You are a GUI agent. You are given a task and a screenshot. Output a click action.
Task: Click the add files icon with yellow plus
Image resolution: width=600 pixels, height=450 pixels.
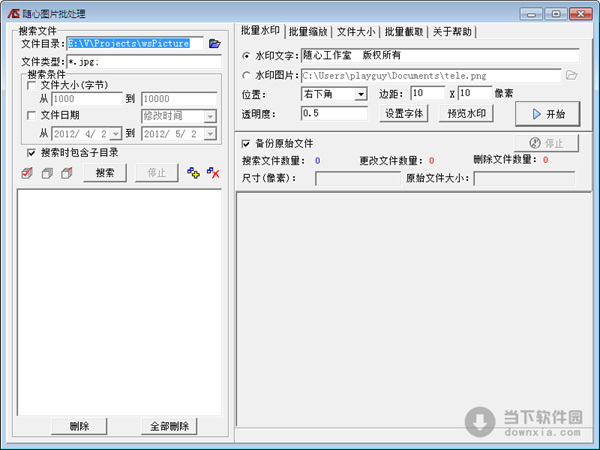click(194, 173)
